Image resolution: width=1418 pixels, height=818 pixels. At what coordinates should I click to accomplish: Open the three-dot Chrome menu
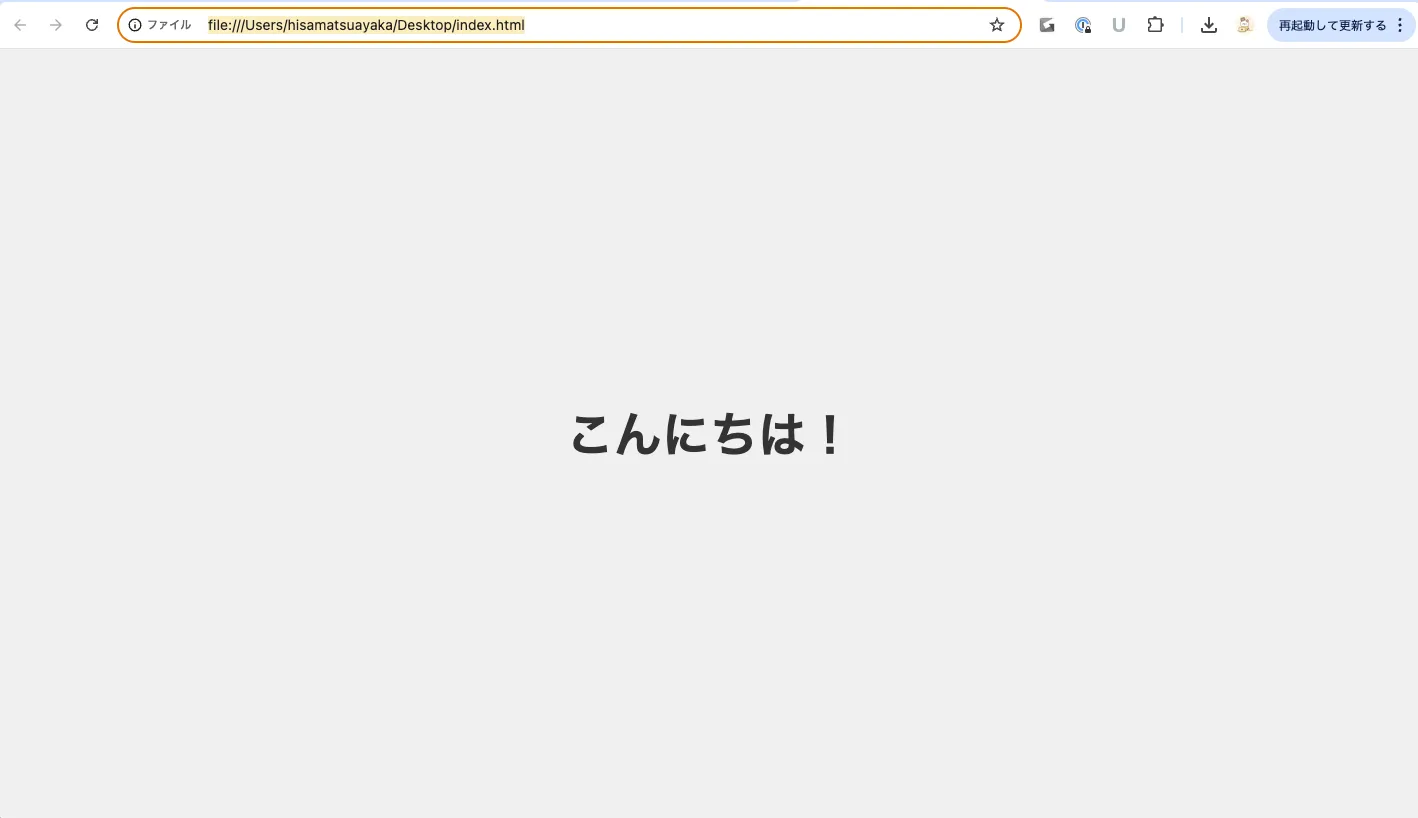click(1400, 25)
